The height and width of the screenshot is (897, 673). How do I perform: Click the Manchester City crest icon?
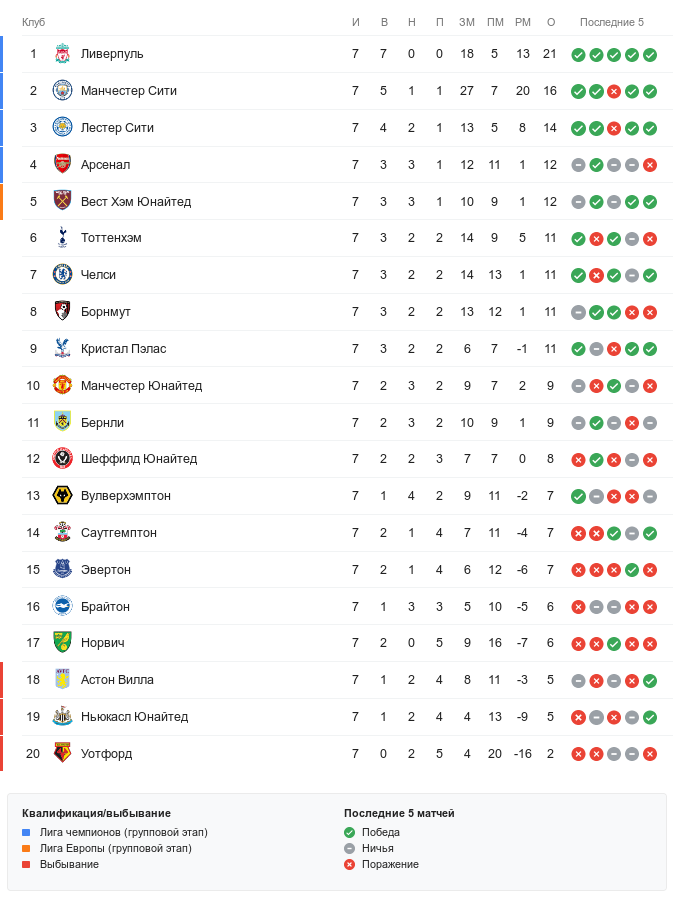coord(62,91)
